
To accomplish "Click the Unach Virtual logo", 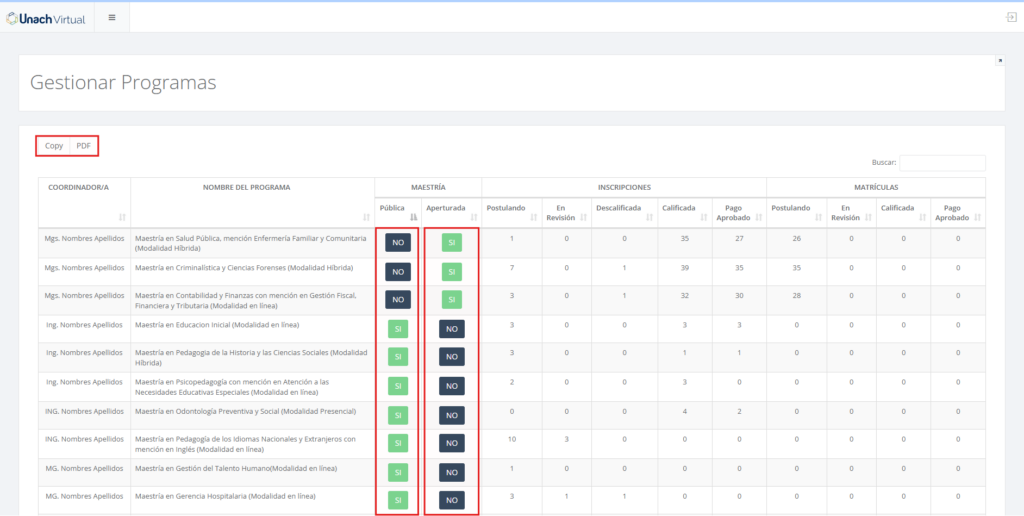I will click(46, 18).
